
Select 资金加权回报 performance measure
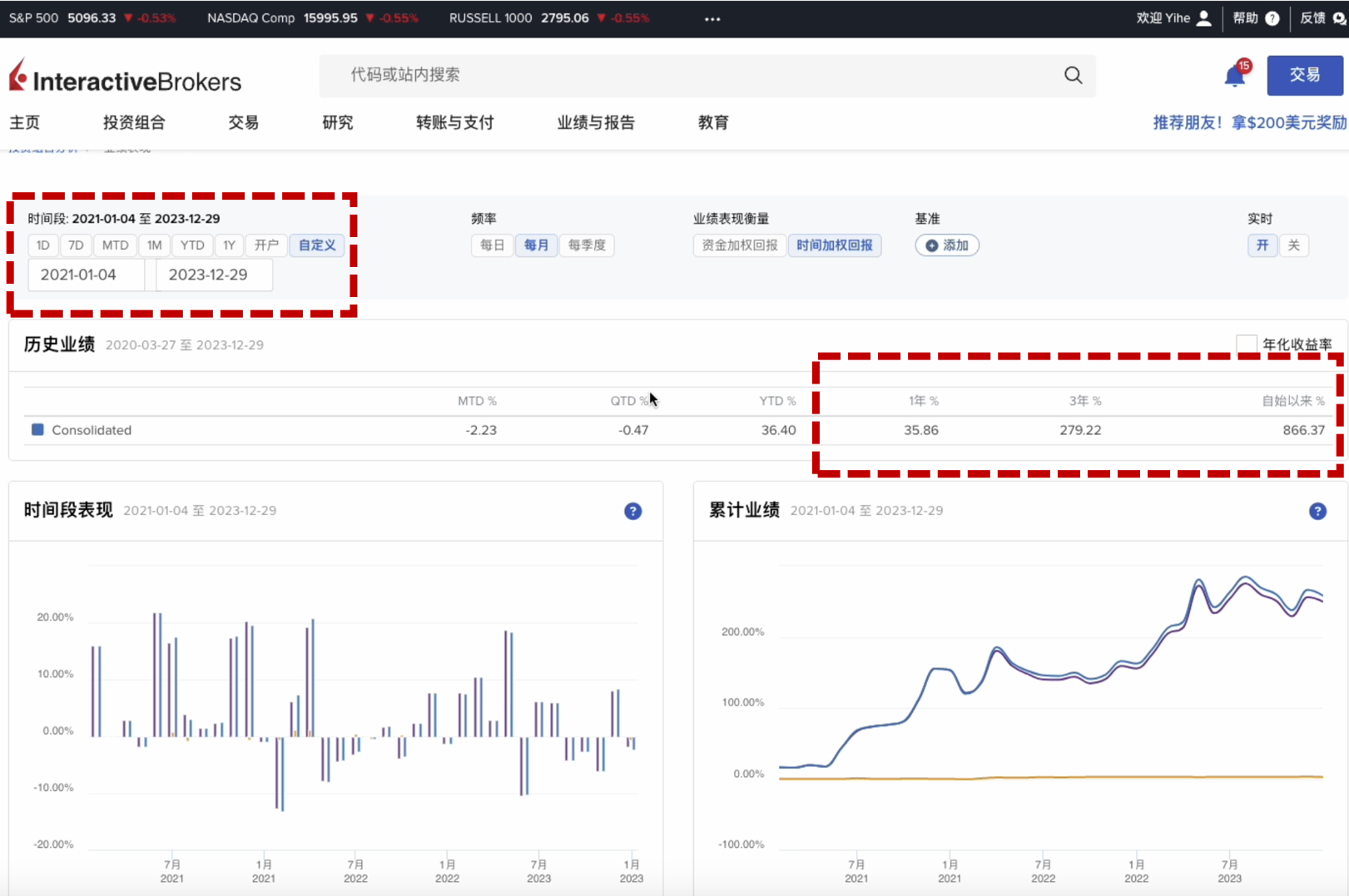click(x=739, y=245)
